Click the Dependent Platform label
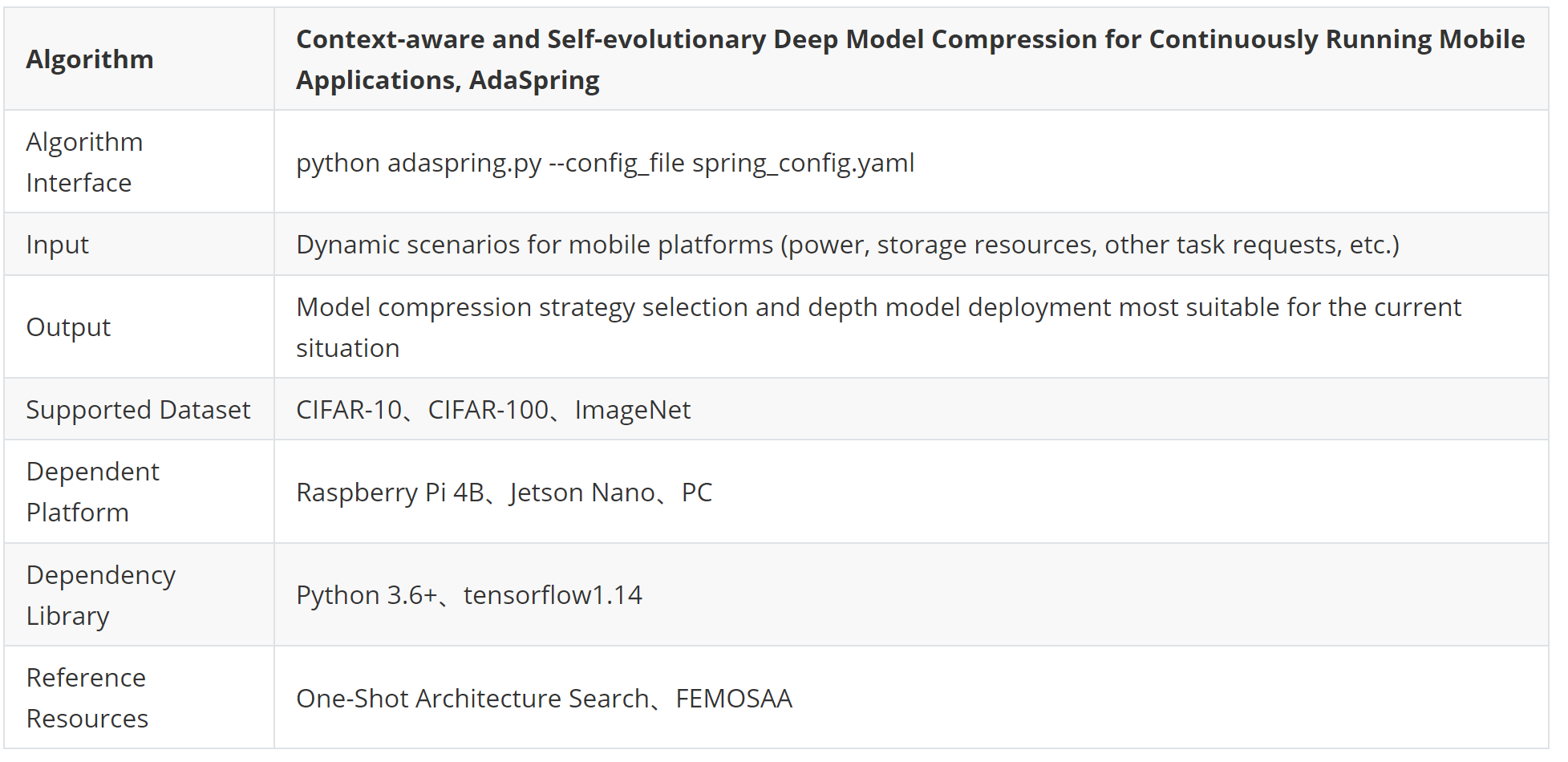The height and width of the screenshot is (762, 1568). 93,492
